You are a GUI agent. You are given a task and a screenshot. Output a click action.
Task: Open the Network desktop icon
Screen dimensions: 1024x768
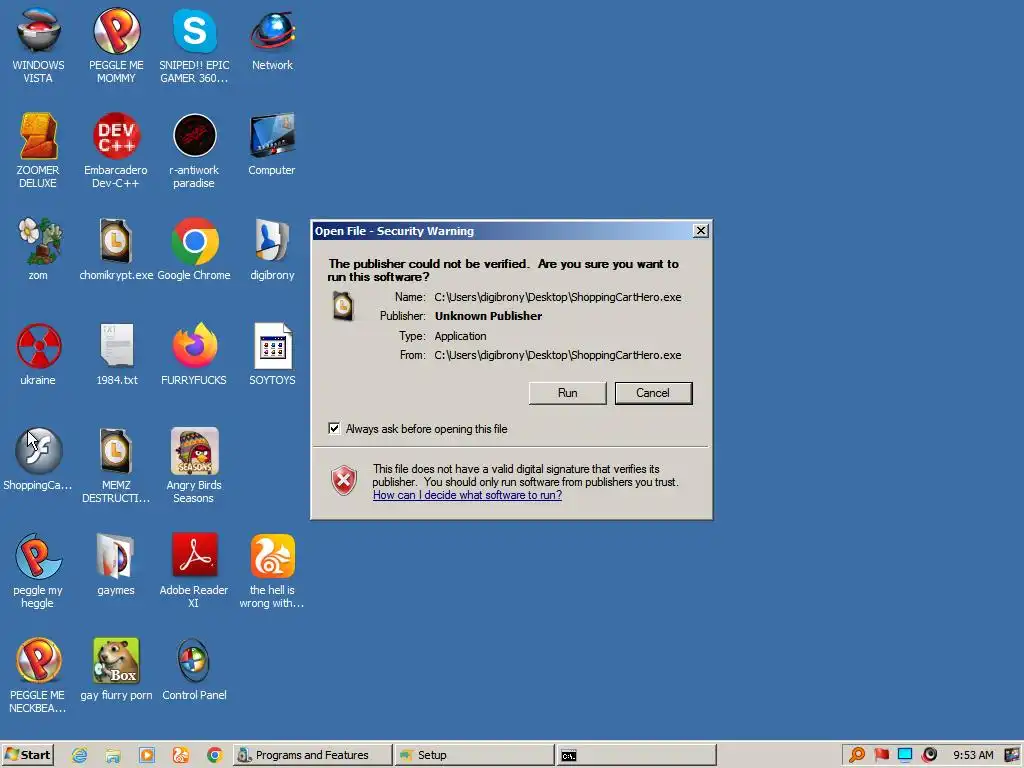click(272, 40)
